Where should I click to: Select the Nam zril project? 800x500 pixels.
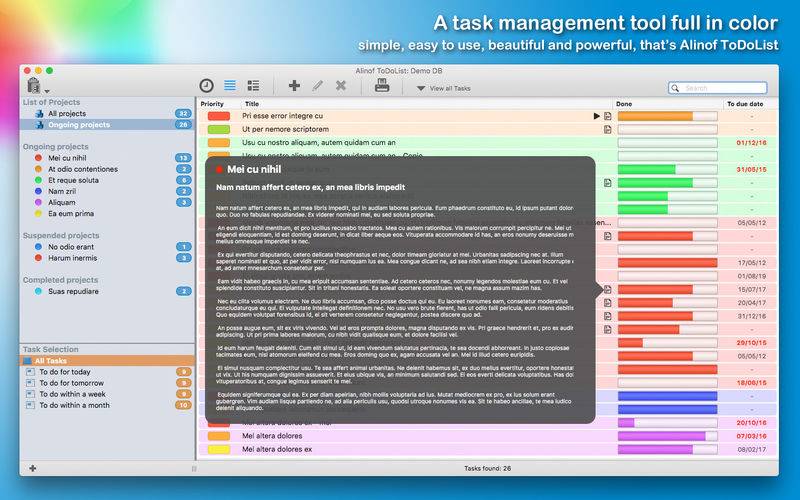107,191
